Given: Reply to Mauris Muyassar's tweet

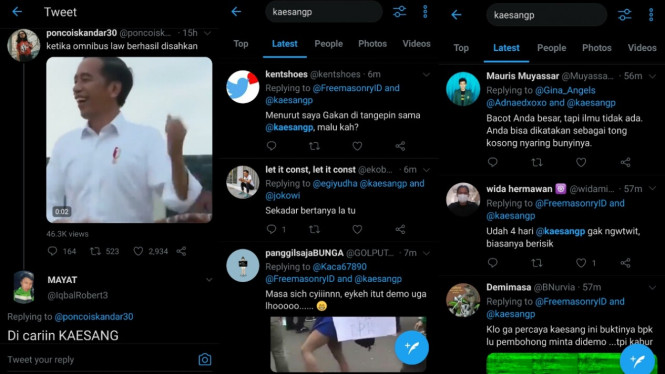Looking at the screenshot, I should coord(492,162).
